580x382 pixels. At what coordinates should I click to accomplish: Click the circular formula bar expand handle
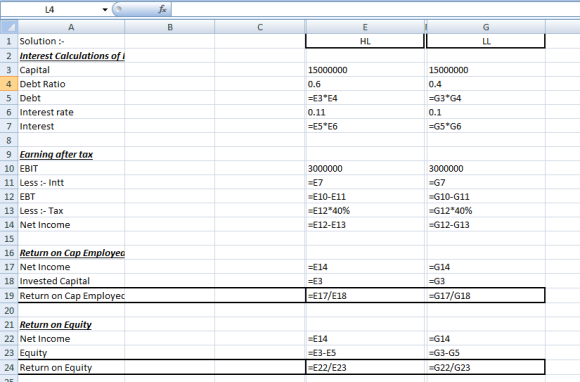coord(118,9)
